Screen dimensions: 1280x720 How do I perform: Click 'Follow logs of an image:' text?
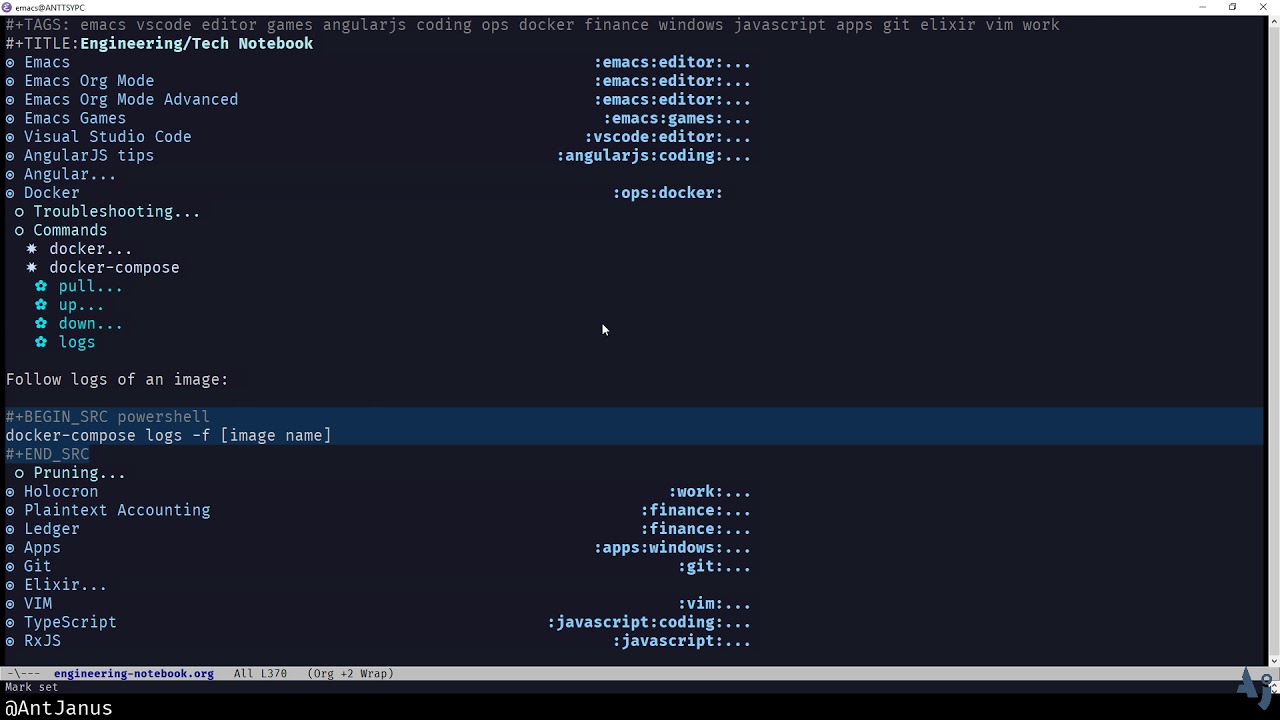pyautogui.click(x=117, y=380)
